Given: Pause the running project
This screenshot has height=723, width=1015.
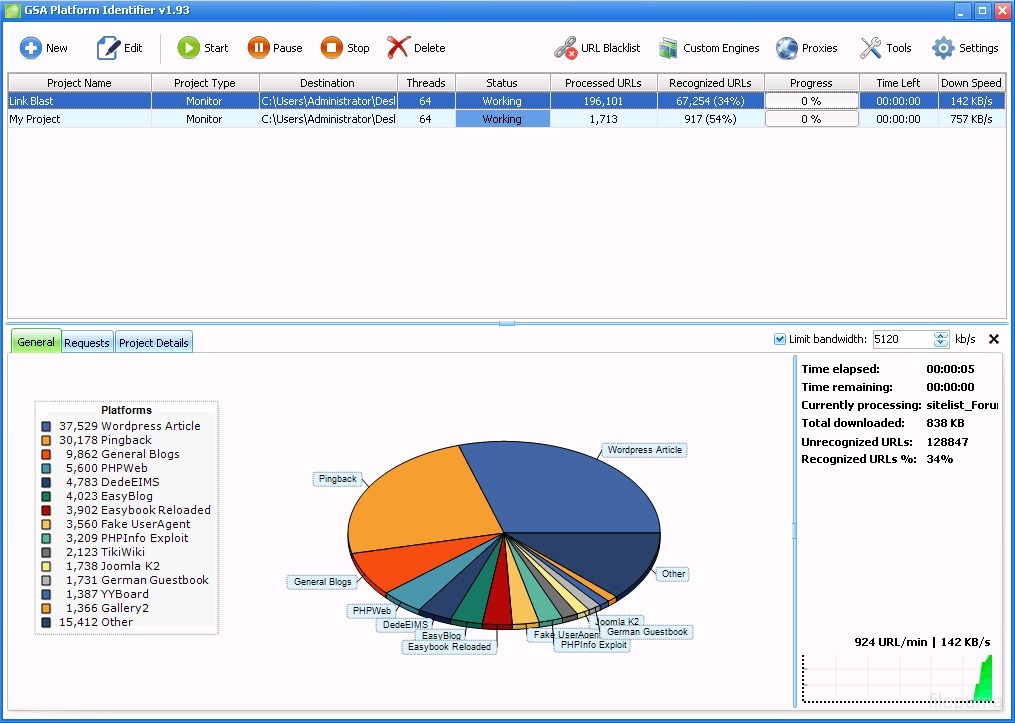Looking at the screenshot, I should tap(259, 48).
